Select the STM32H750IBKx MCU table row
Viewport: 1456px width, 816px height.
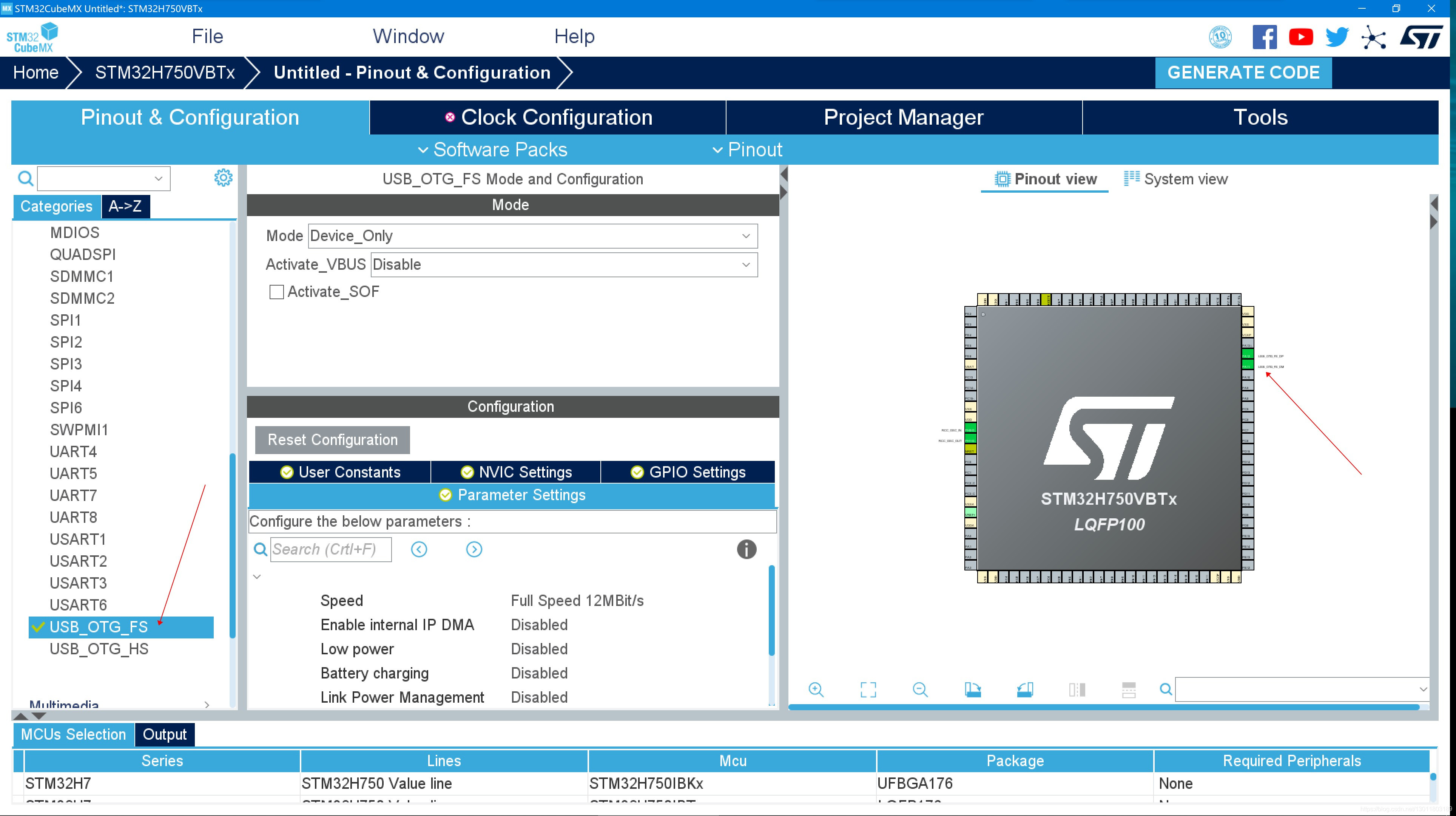(726, 784)
